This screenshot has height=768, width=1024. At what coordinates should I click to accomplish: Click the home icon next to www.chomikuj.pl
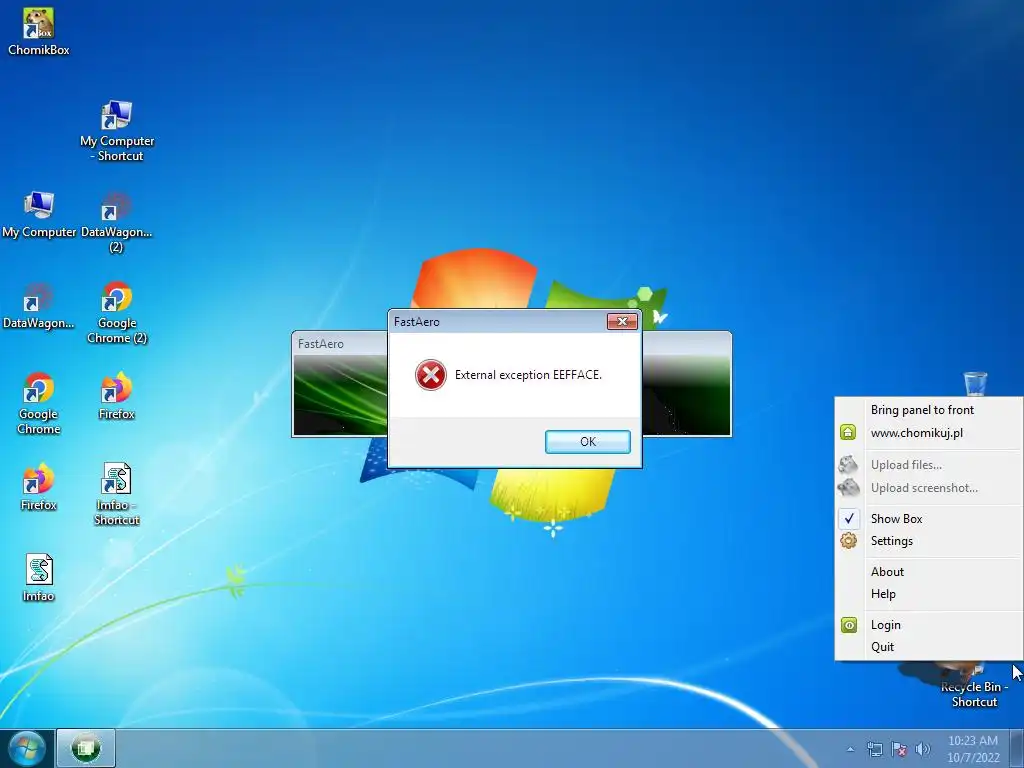pos(848,432)
